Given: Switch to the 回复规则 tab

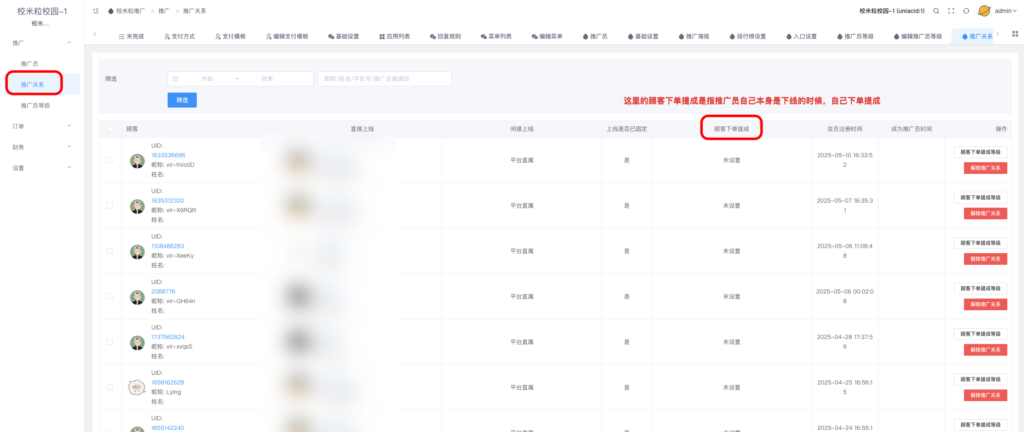Looking at the screenshot, I should 445,37.
